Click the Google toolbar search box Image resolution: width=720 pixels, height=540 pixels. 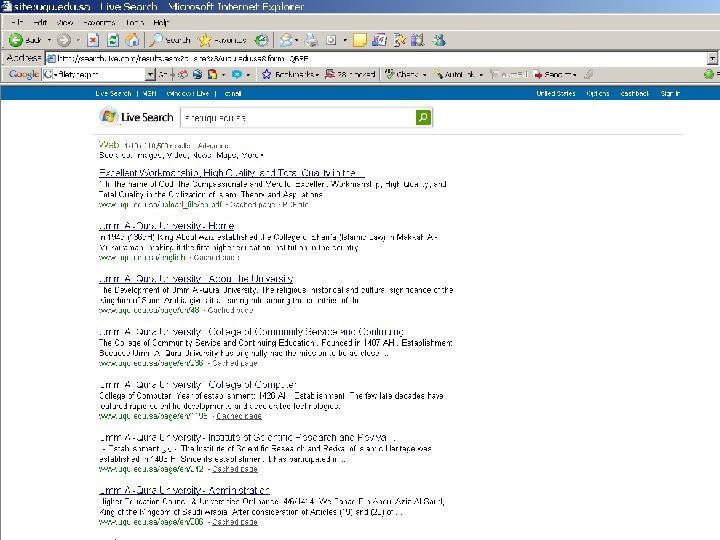click(94, 74)
